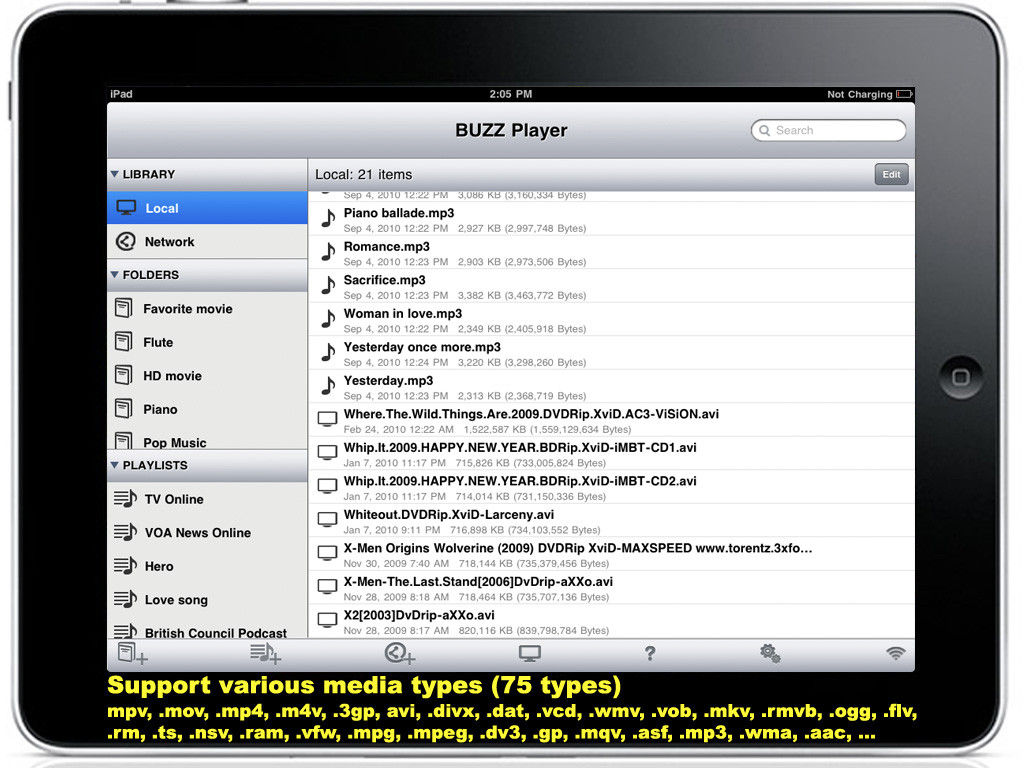Tap the video icon beside Where.The.Wild.Things.Are
This screenshot has width=1024, height=768.
tap(327, 419)
